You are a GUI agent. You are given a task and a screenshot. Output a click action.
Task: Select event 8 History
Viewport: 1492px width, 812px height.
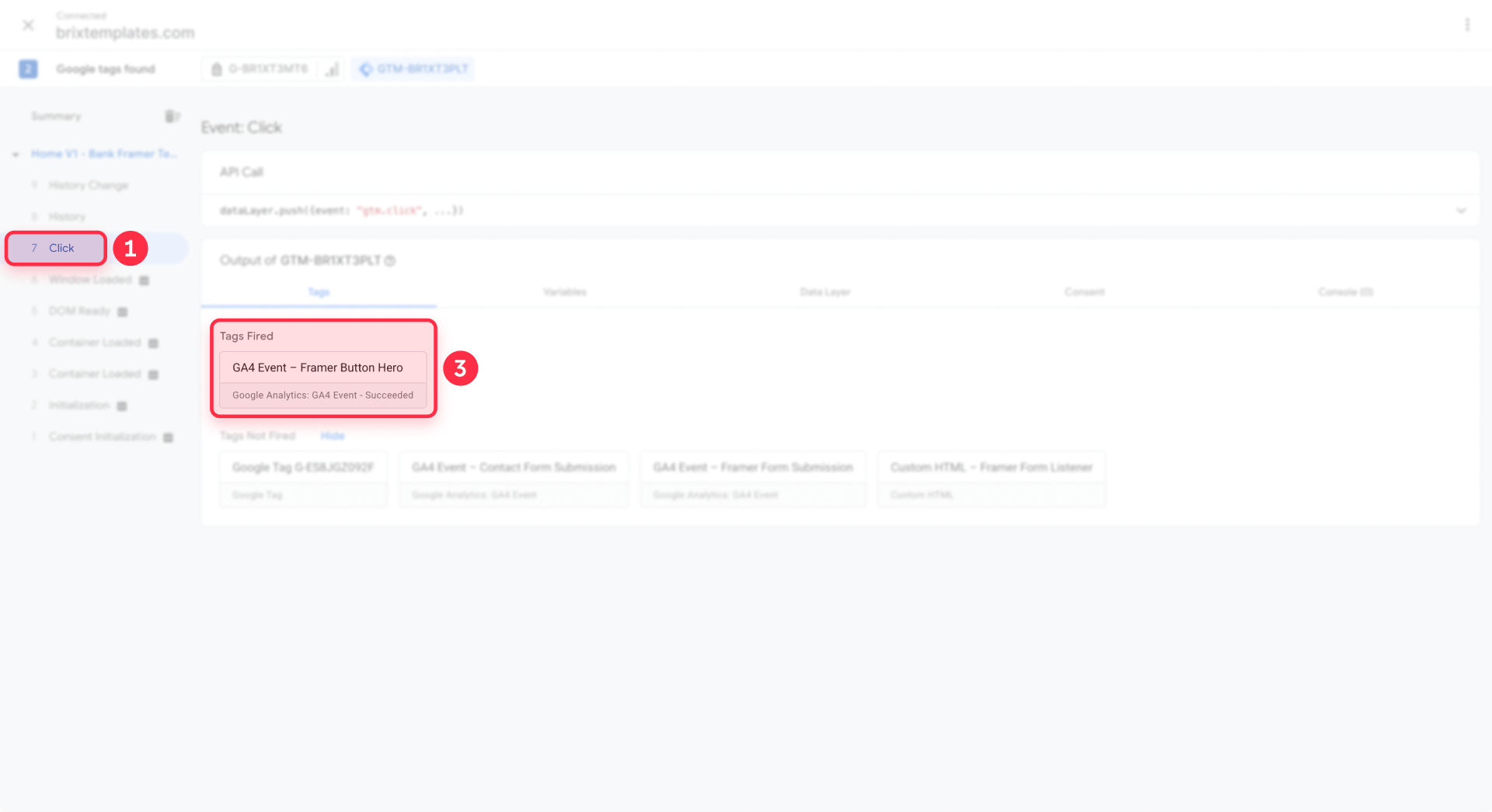[67, 217]
